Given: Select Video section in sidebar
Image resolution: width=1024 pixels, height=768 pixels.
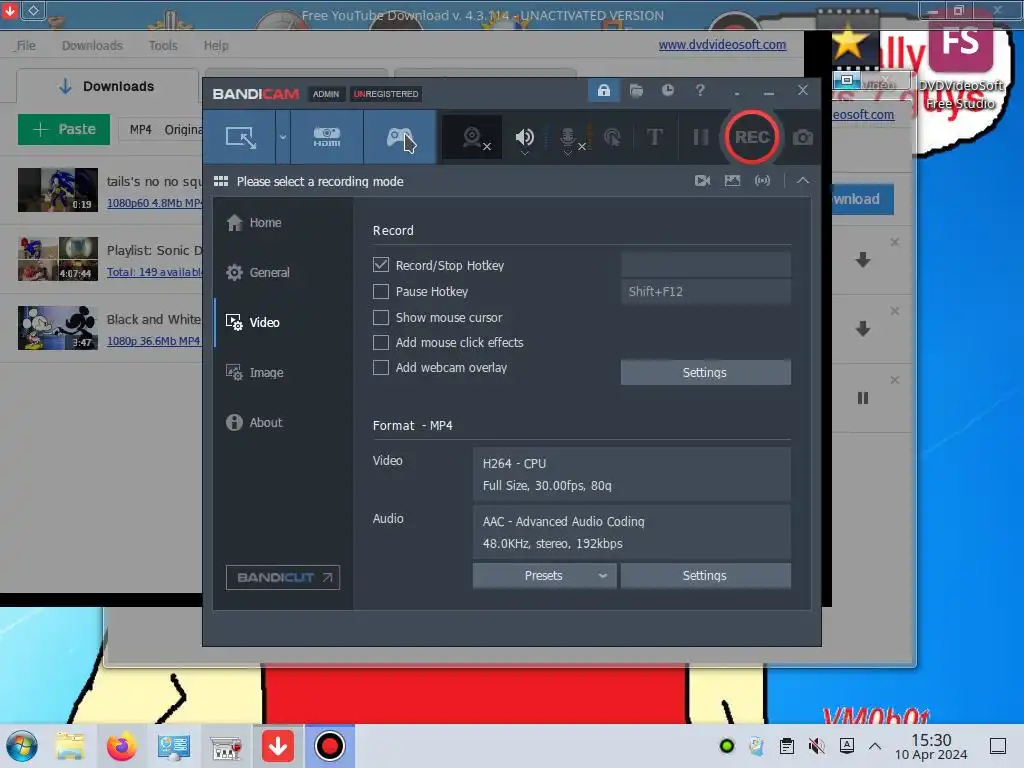Looking at the screenshot, I should [283, 323].
